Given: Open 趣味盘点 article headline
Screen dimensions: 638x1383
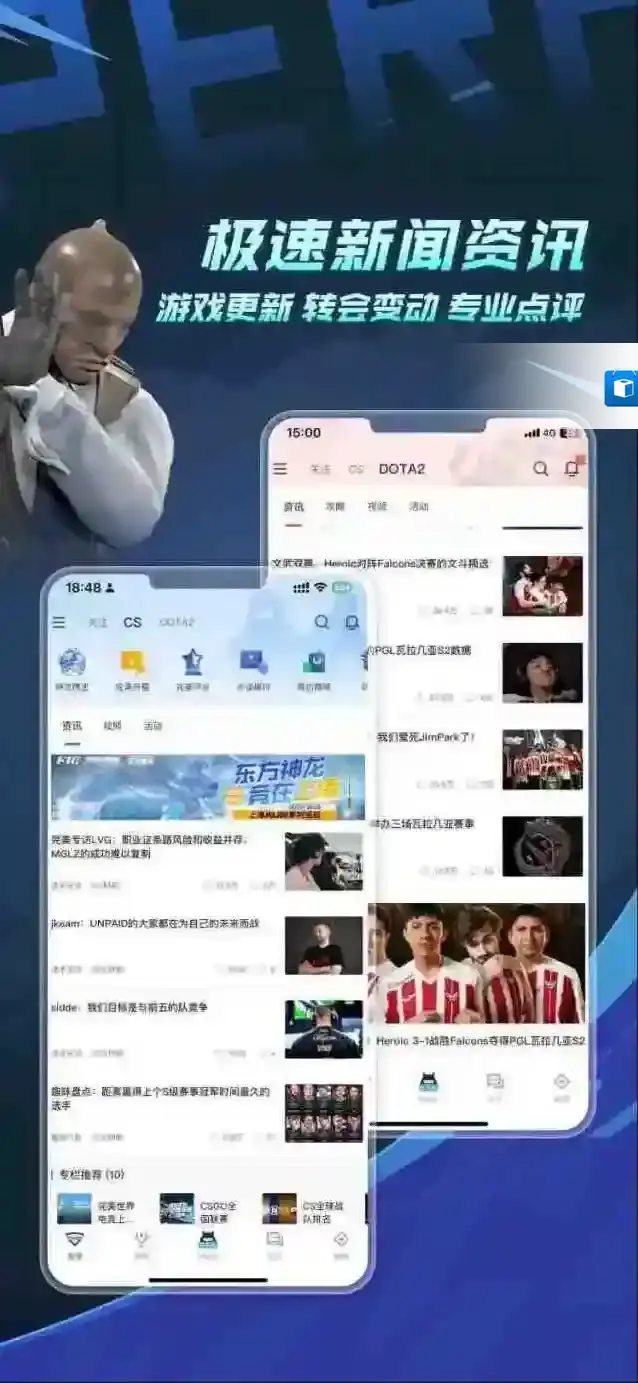Looking at the screenshot, I should [161, 1099].
